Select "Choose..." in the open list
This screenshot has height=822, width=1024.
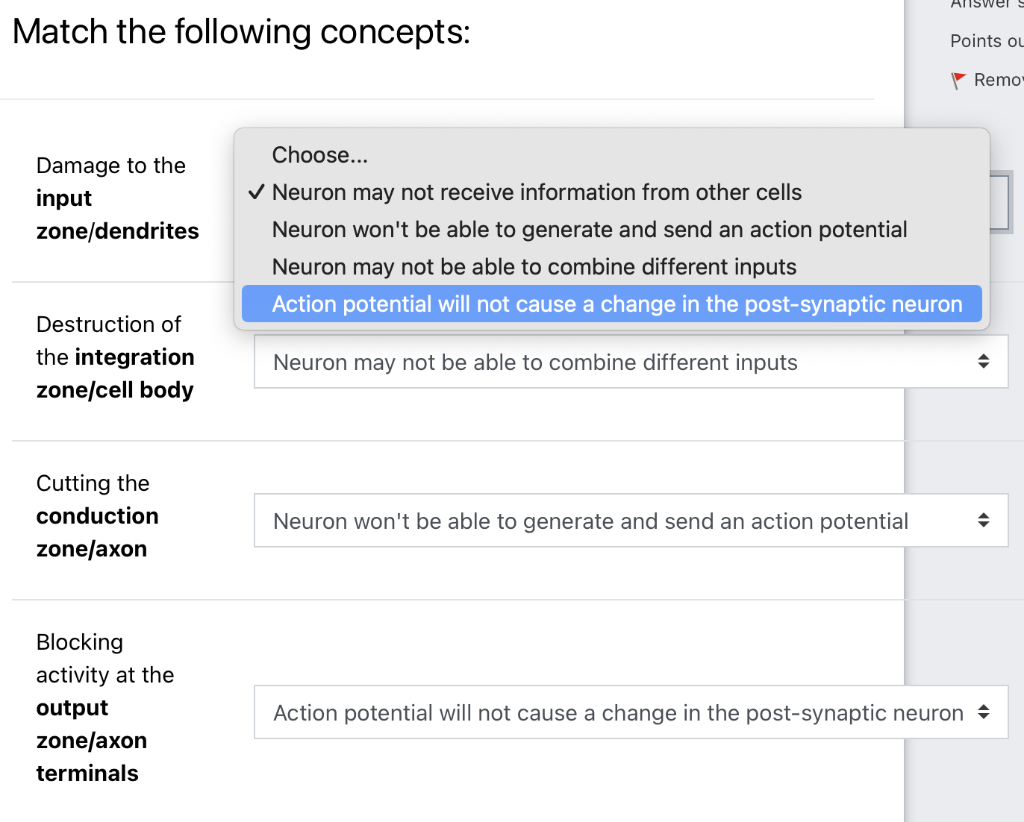point(320,155)
